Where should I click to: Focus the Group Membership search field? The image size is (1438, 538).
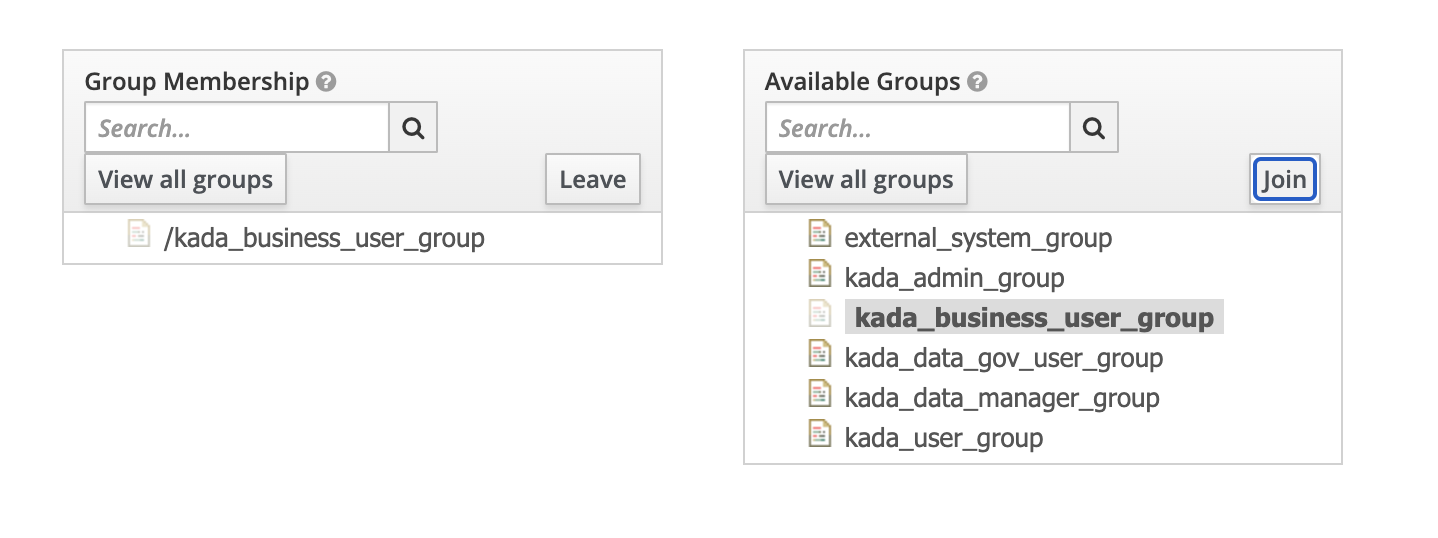click(237, 128)
